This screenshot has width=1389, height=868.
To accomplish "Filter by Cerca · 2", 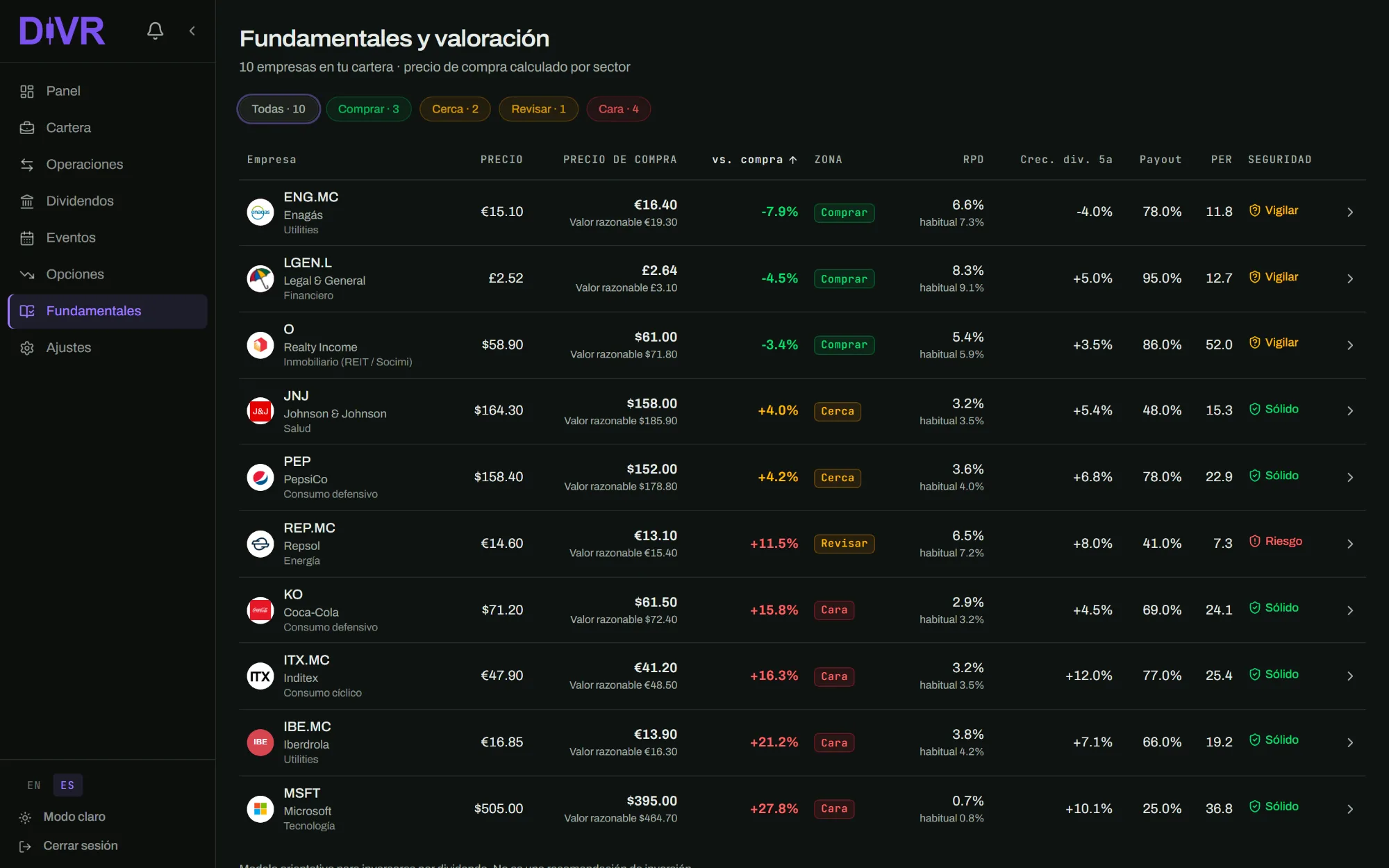I will coord(455,109).
